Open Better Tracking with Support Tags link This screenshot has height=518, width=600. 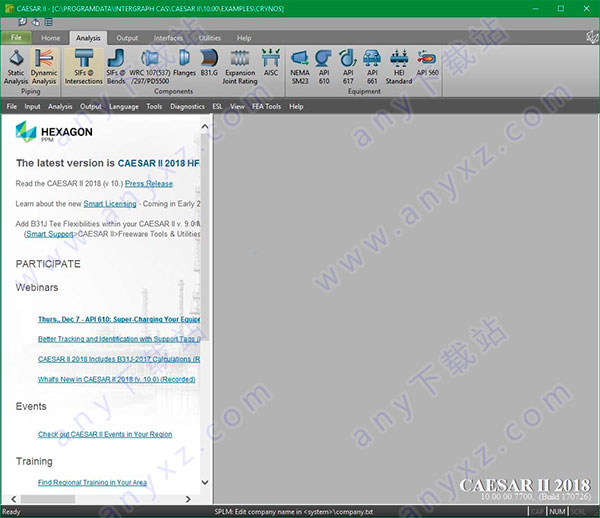tap(119, 339)
